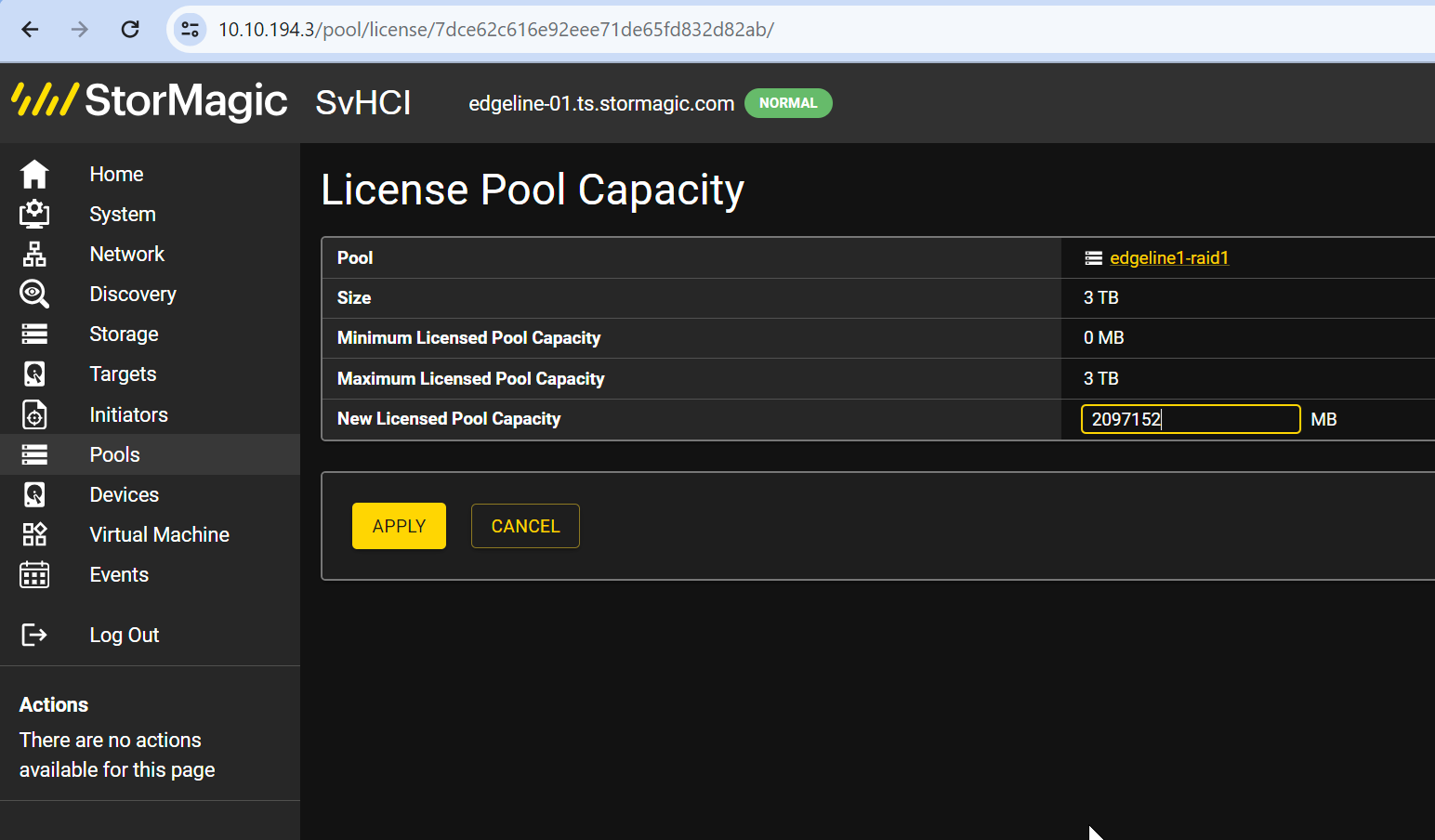Click the browser forward arrow
The image size is (1435, 840).
pos(80,30)
